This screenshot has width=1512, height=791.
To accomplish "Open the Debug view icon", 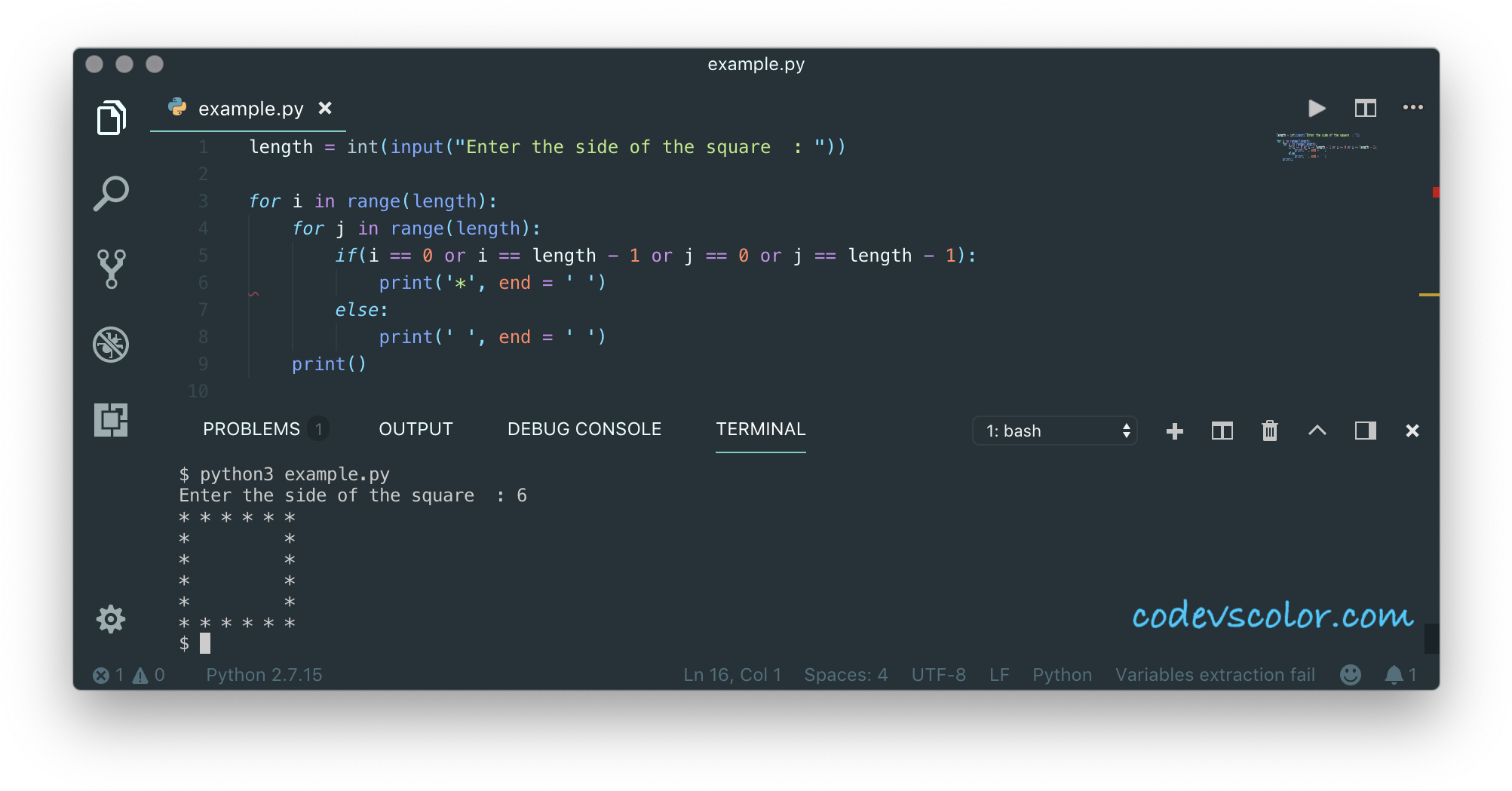I will coord(111,345).
